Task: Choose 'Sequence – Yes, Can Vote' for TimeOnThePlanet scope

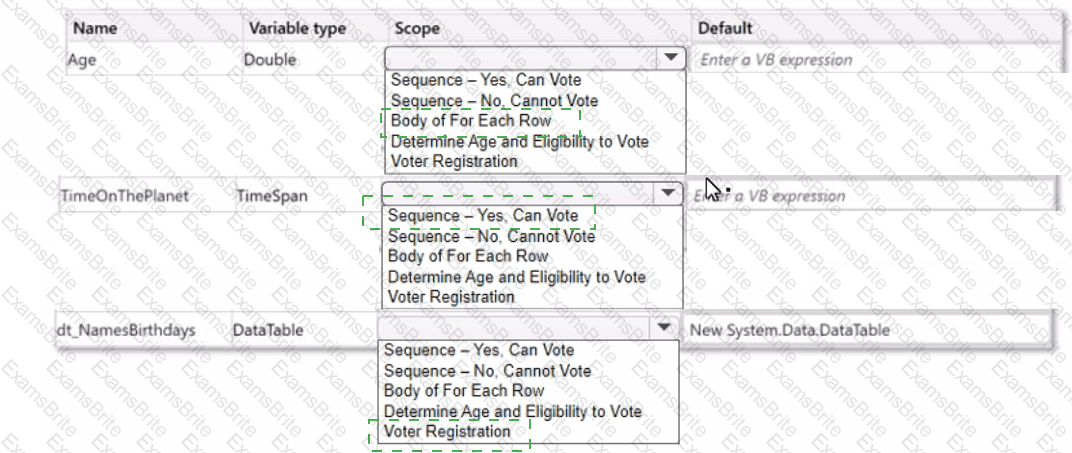Action: [x=483, y=215]
